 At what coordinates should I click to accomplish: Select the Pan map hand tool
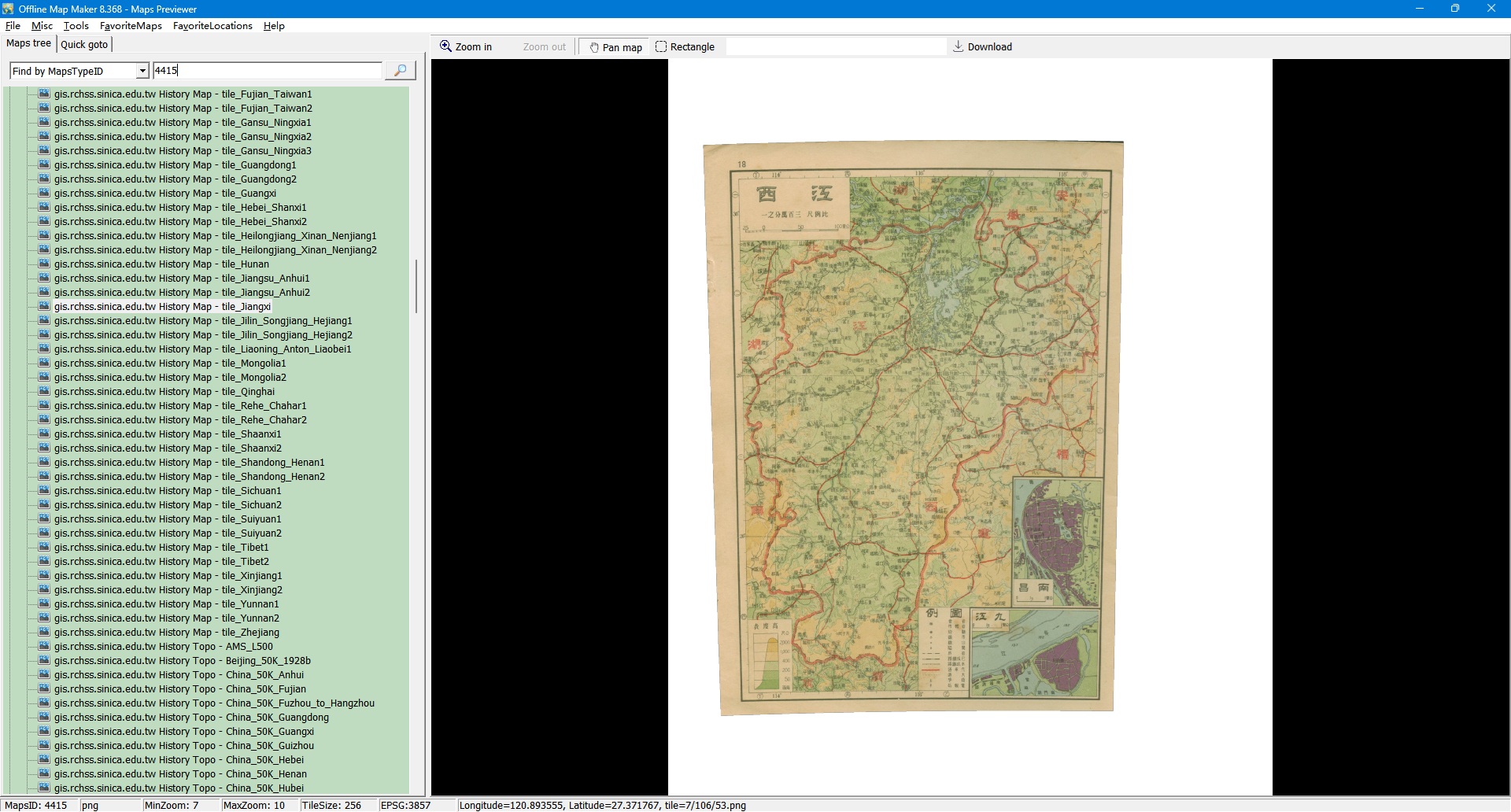click(615, 47)
